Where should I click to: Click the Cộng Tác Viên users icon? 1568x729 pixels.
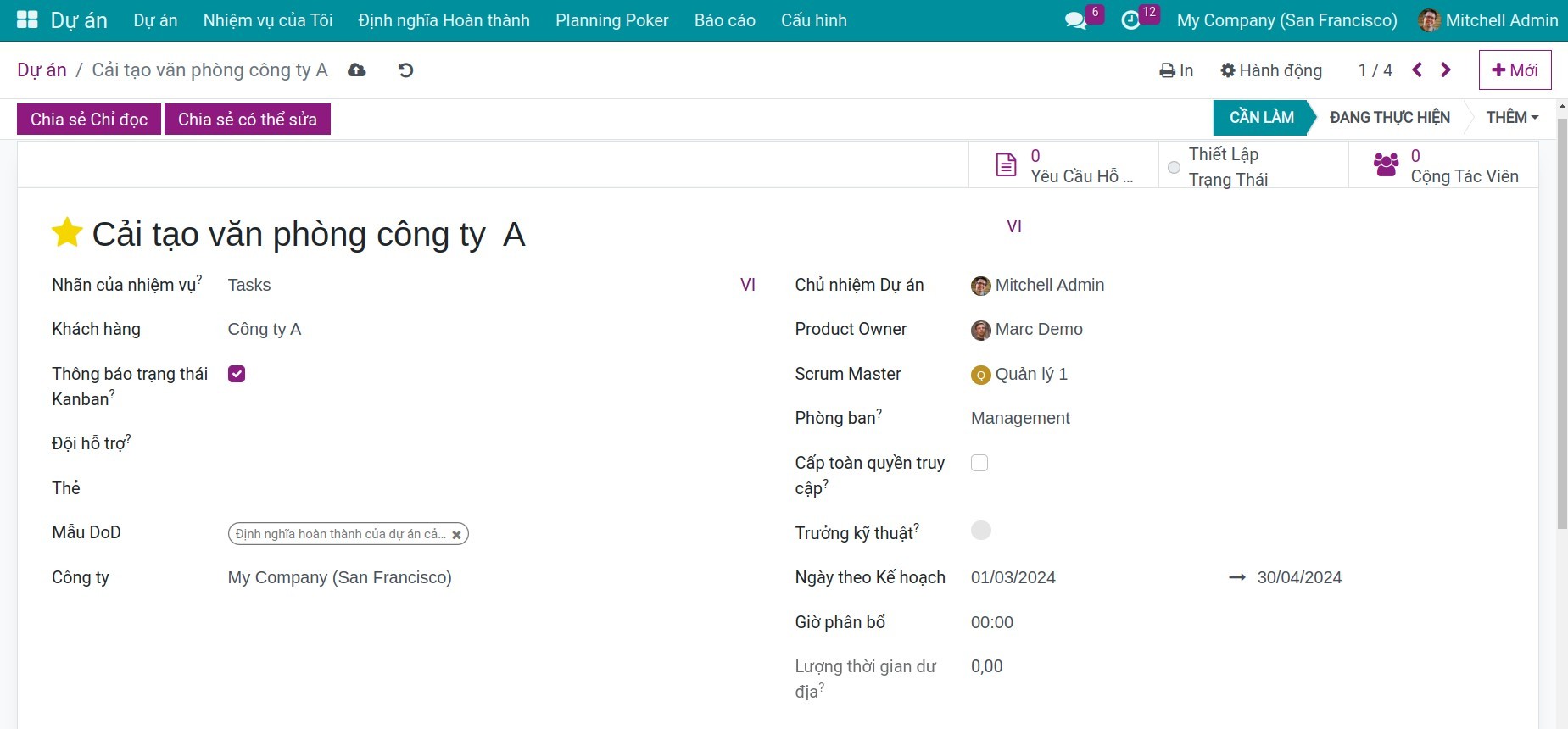[1386, 164]
